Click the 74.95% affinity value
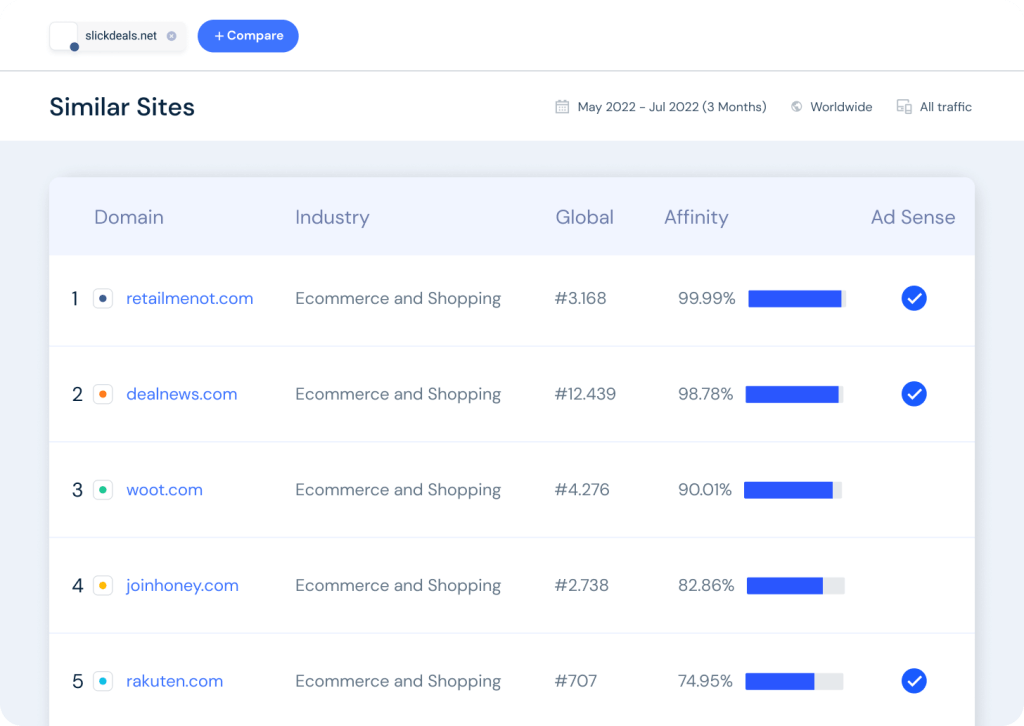1024x726 pixels. click(x=705, y=681)
